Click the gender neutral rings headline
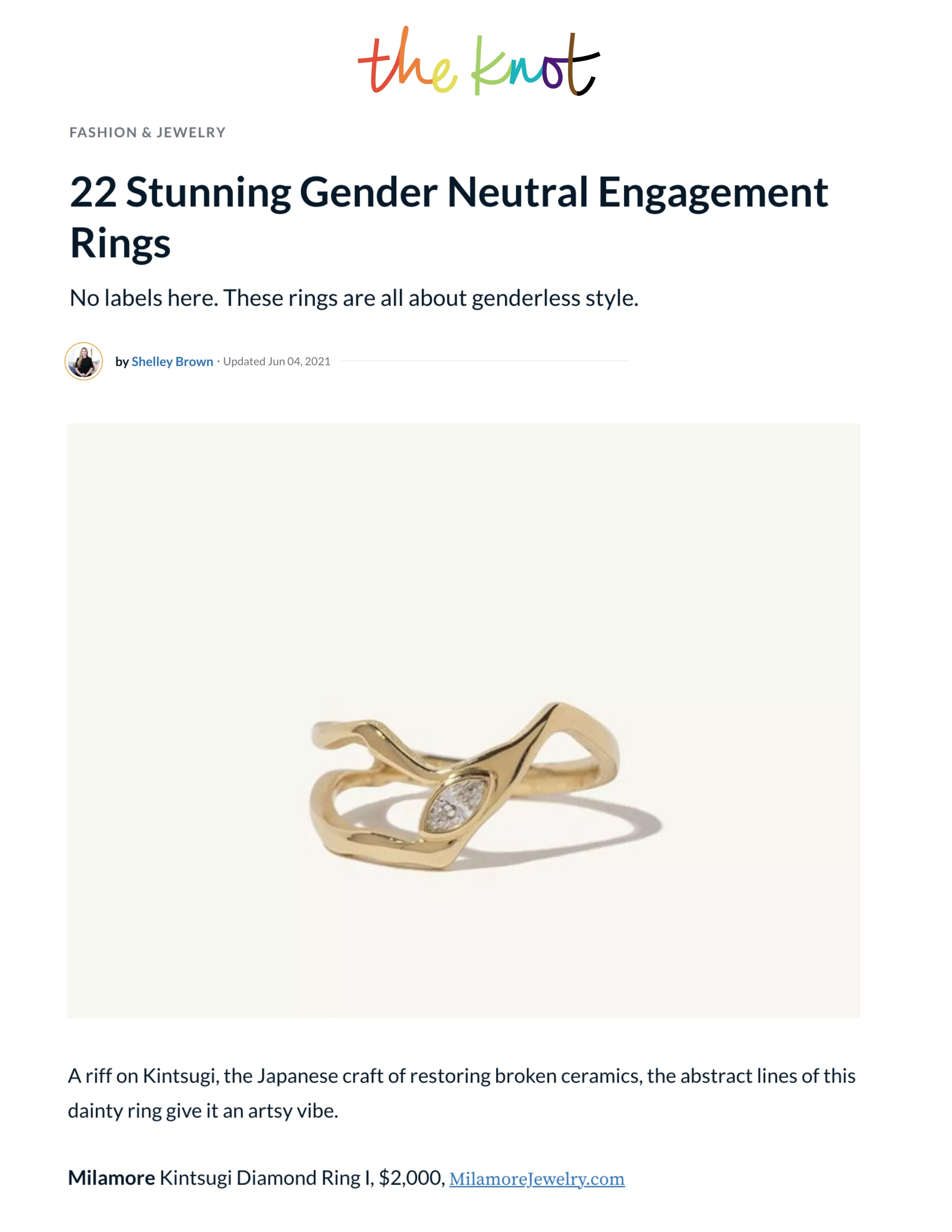952x1232 pixels. (x=448, y=193)
